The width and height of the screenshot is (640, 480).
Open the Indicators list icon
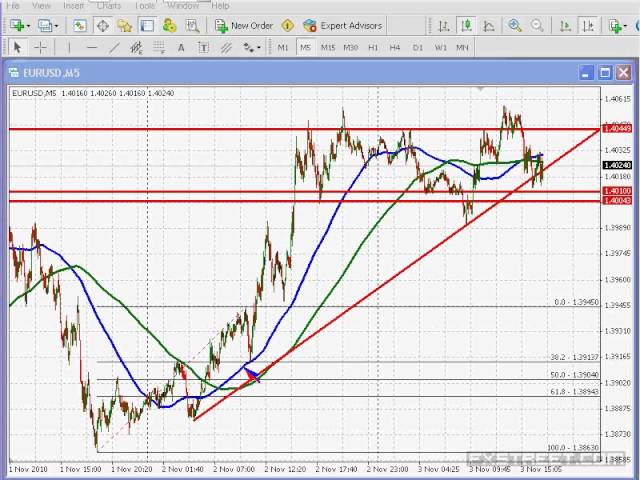615,26
